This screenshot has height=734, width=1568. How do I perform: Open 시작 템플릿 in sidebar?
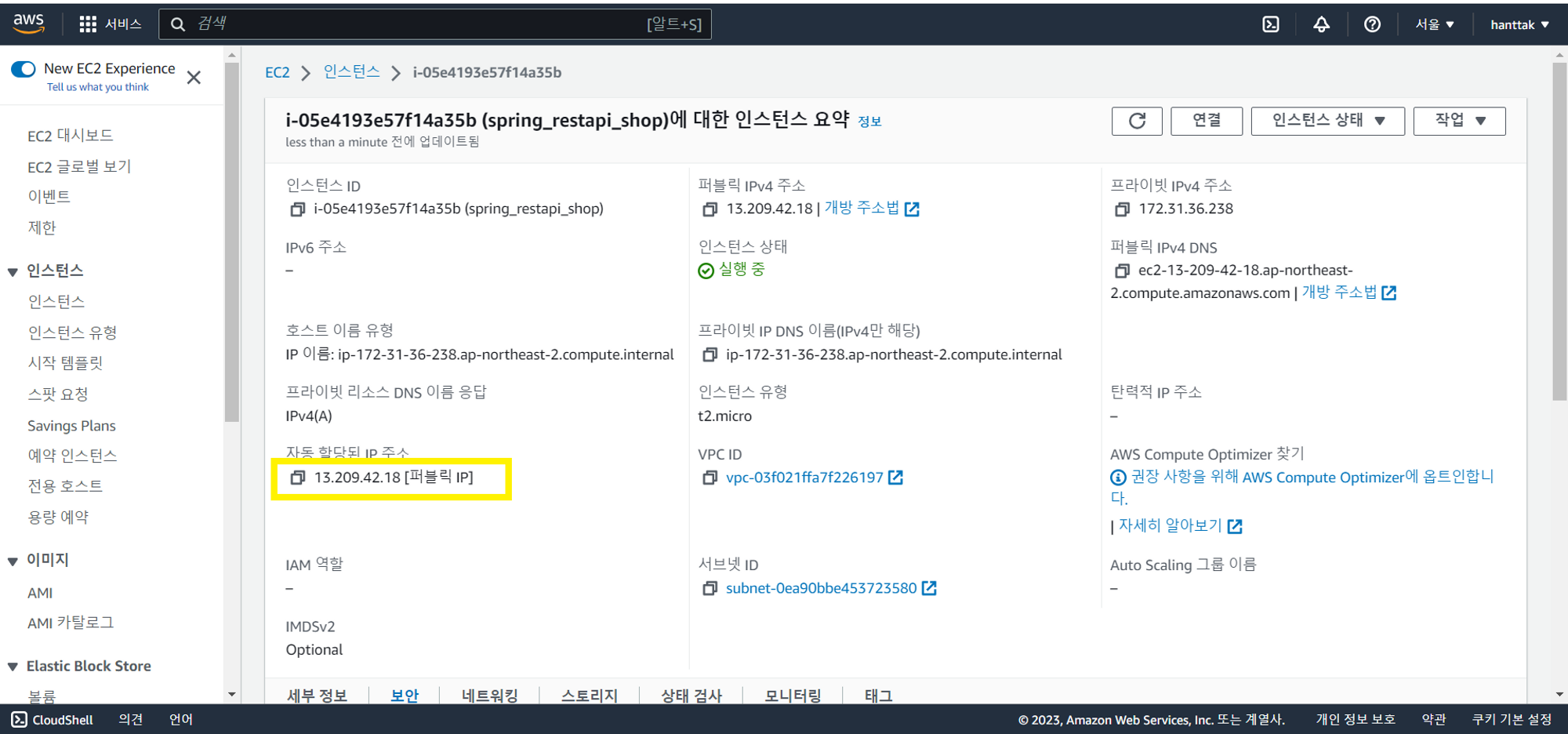(65, 363)
